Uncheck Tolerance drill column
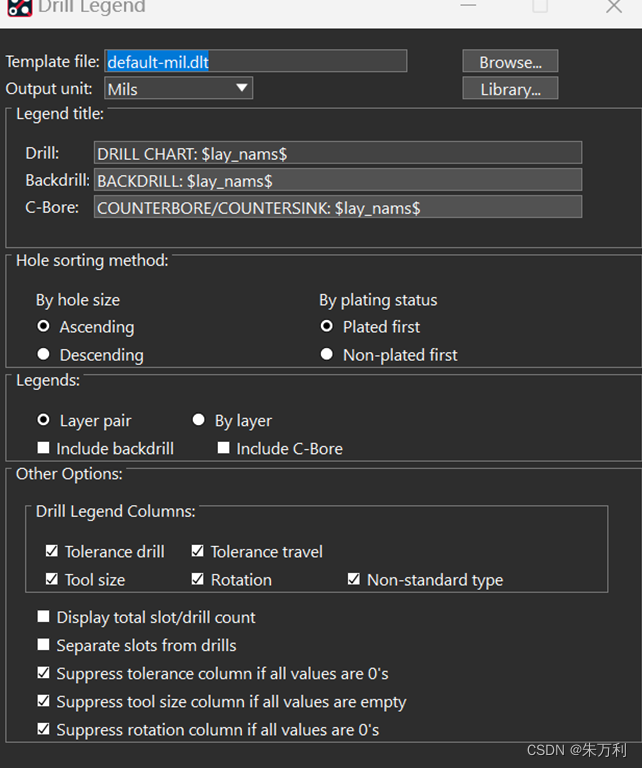Image resolution: width=642 pixels, height=768 pixels. point(52,552)
